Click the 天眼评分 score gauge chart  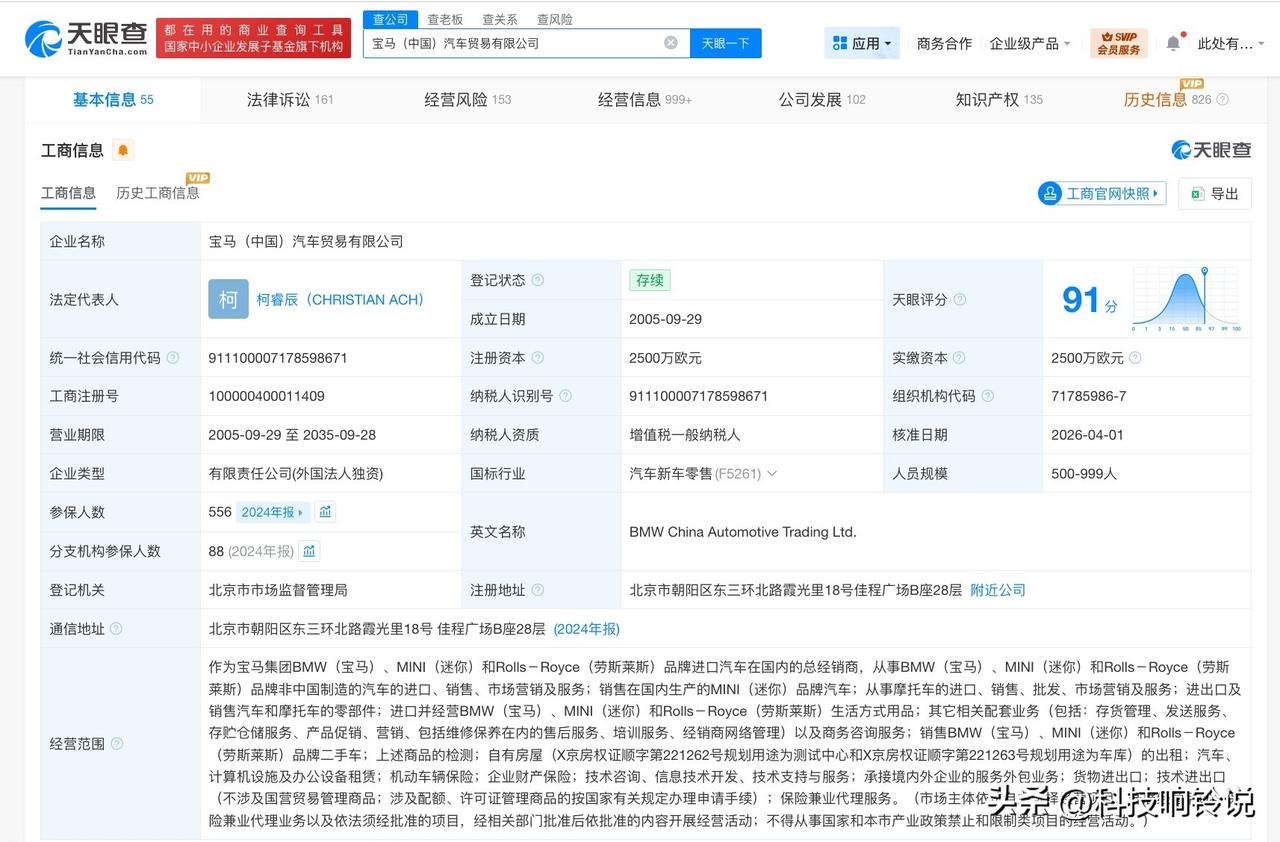(1186, 296)
